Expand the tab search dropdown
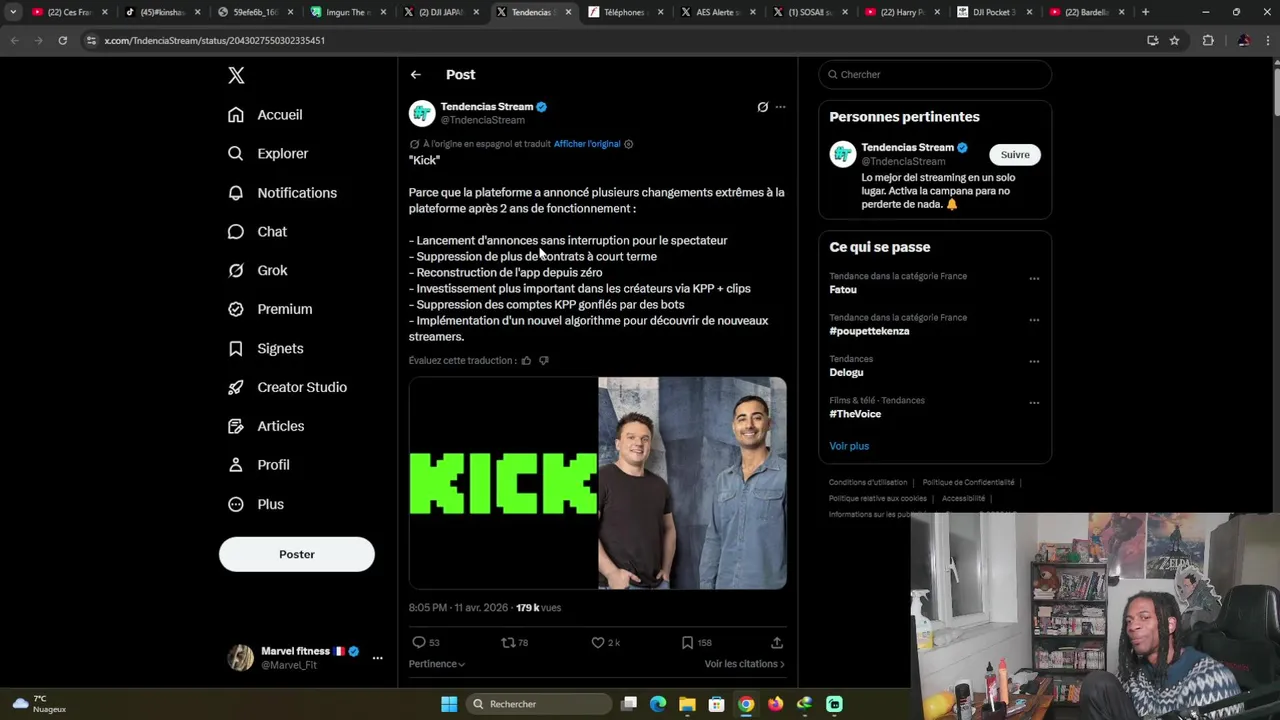1280x720 pixels. click(13, 12)
